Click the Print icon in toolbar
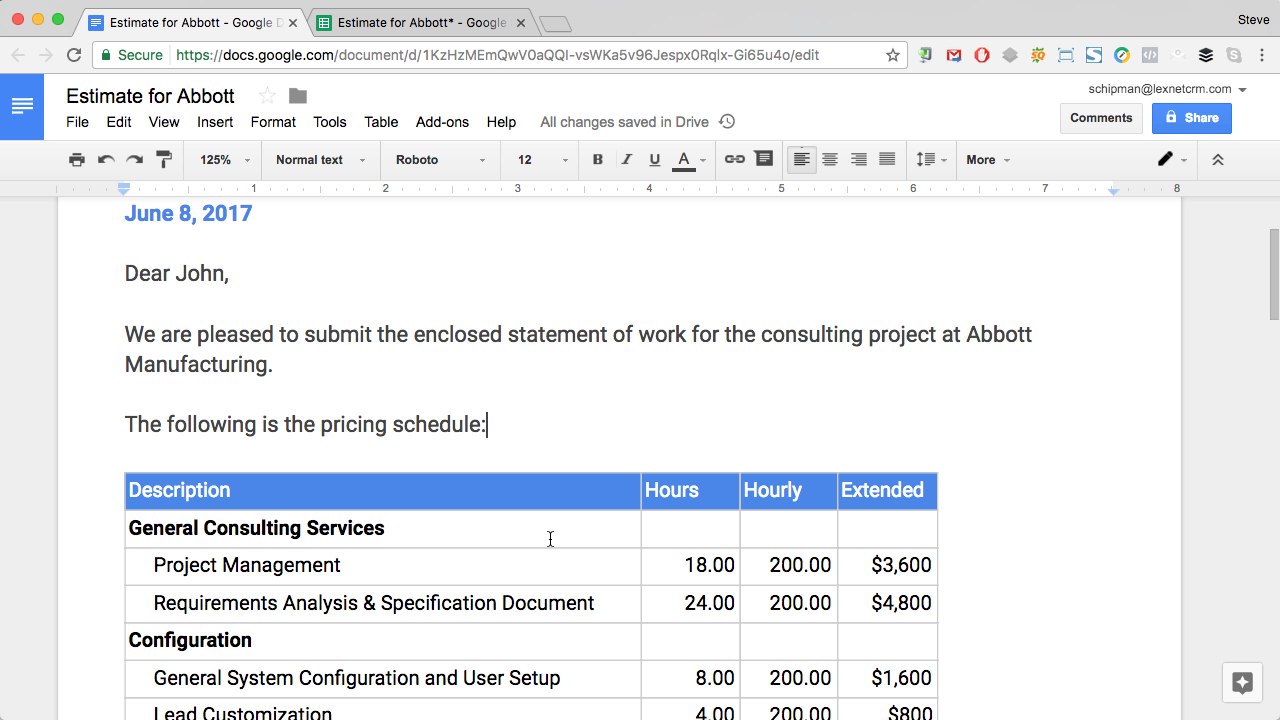Viewport: 1280px width, 720px height. pos(77,160)
